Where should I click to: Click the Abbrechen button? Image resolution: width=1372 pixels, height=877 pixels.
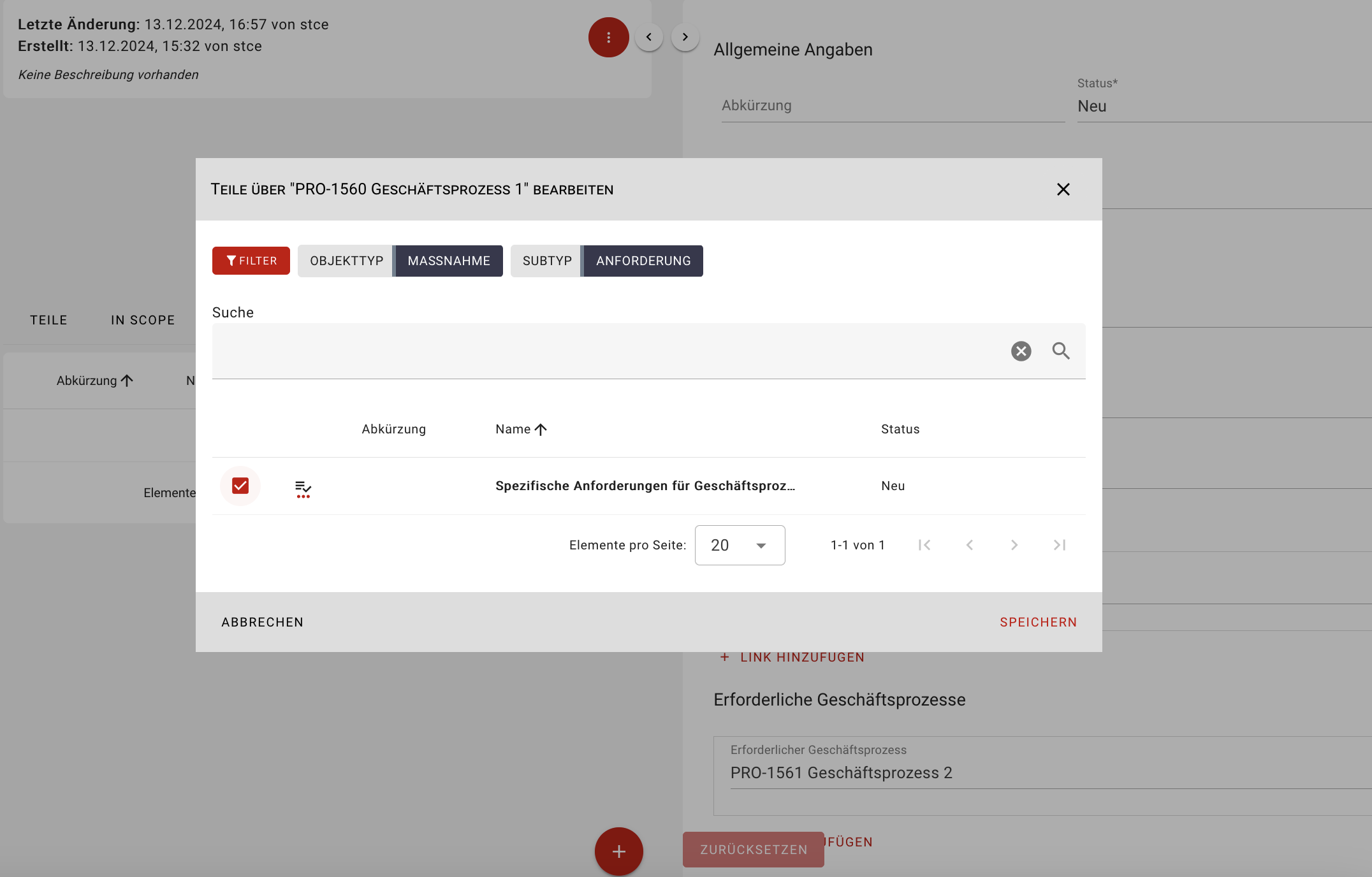pyautogui.click(x=262, y=622)
